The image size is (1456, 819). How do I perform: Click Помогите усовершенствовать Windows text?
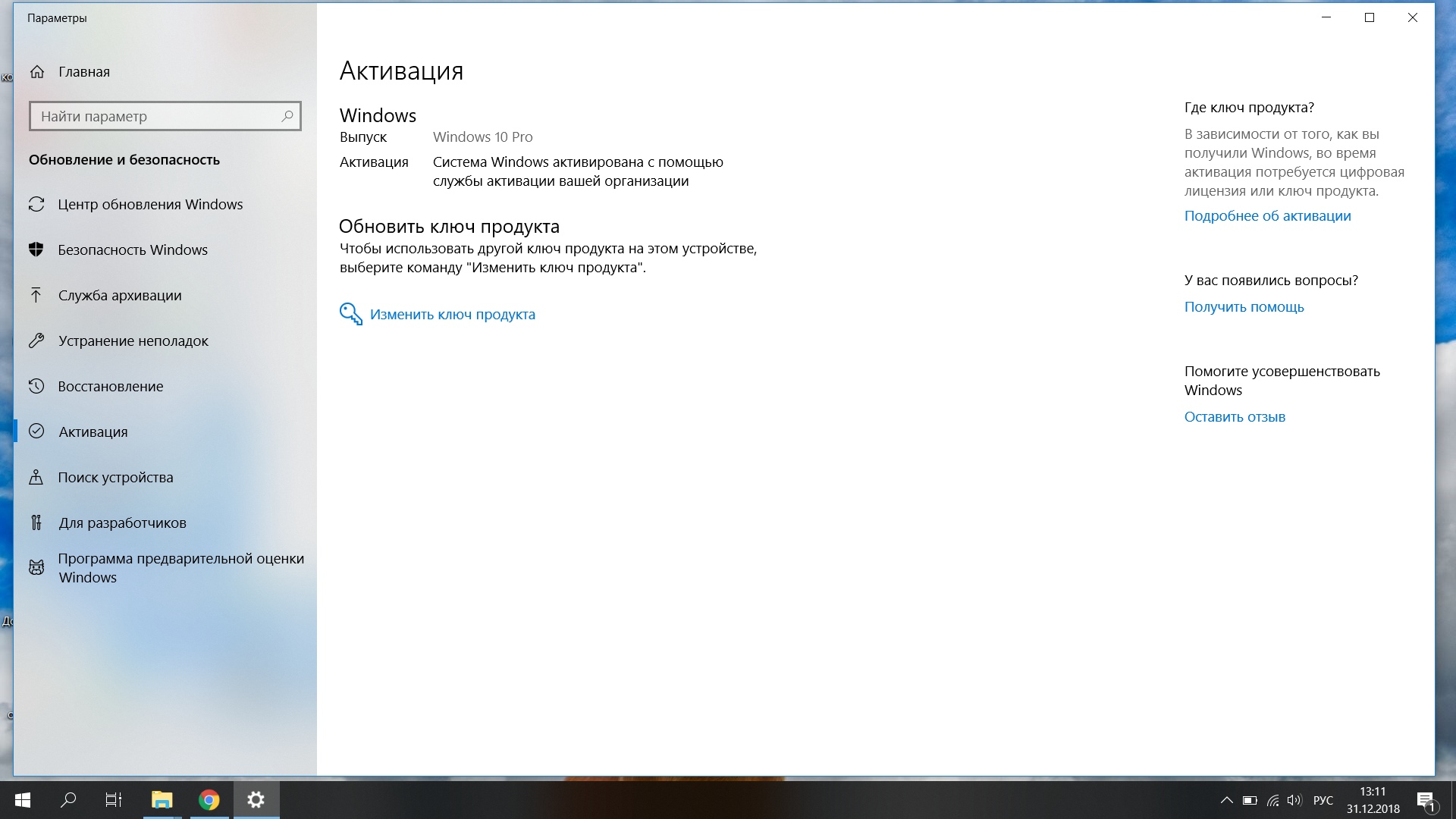pyautogui.click(x=1282, y=381)
